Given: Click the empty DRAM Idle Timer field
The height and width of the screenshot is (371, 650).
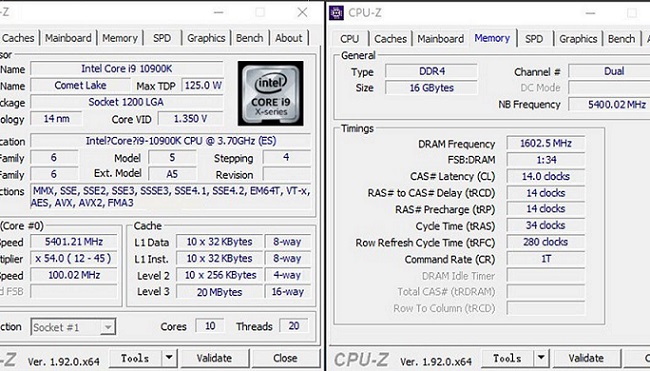Looking at the screenshot, I should click(546, 275).
